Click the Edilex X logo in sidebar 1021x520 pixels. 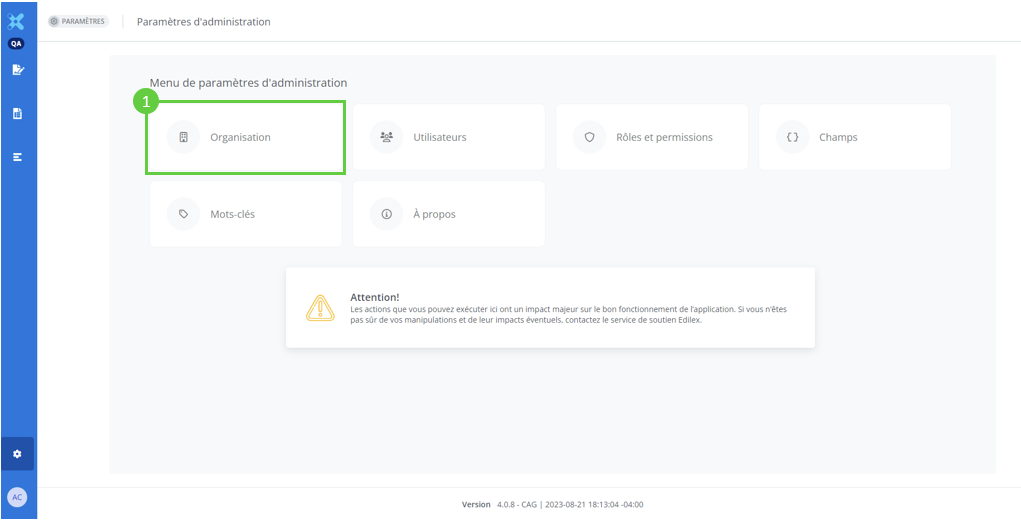tap(16, 21)
